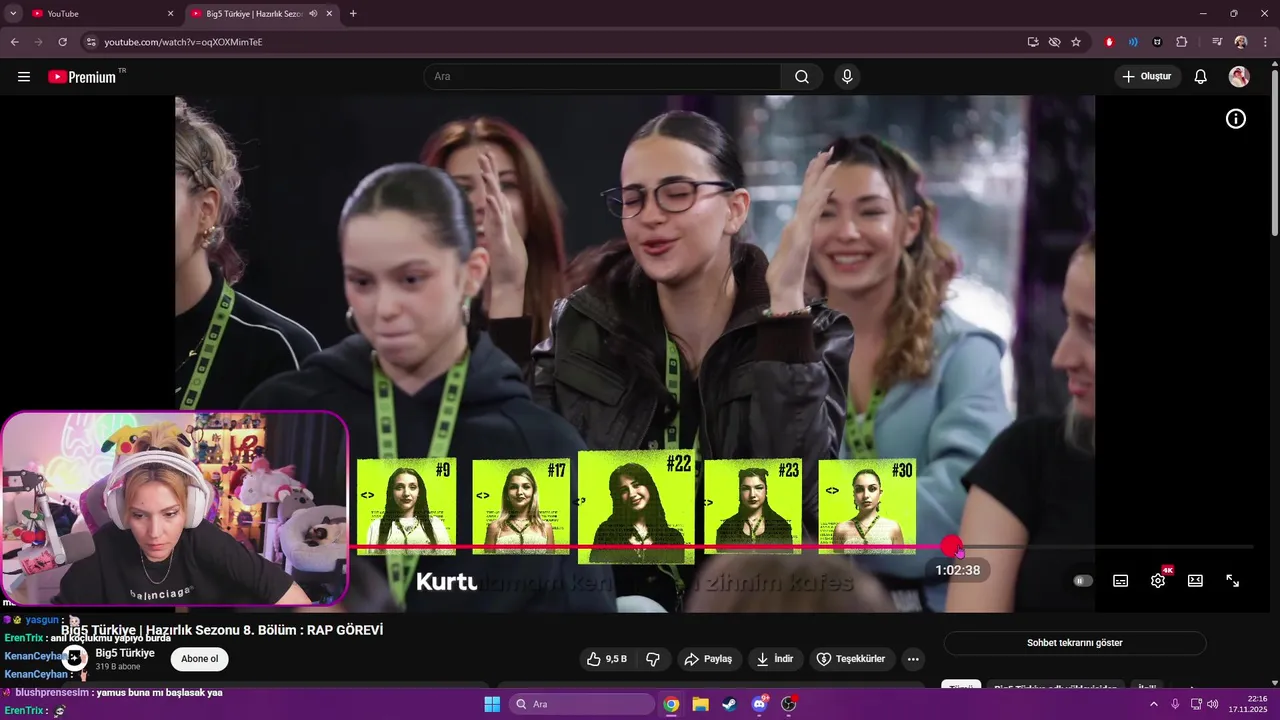Download the video with İndir button
Viewport: 1280px width, 720px height.
click(x=775, y=659)
